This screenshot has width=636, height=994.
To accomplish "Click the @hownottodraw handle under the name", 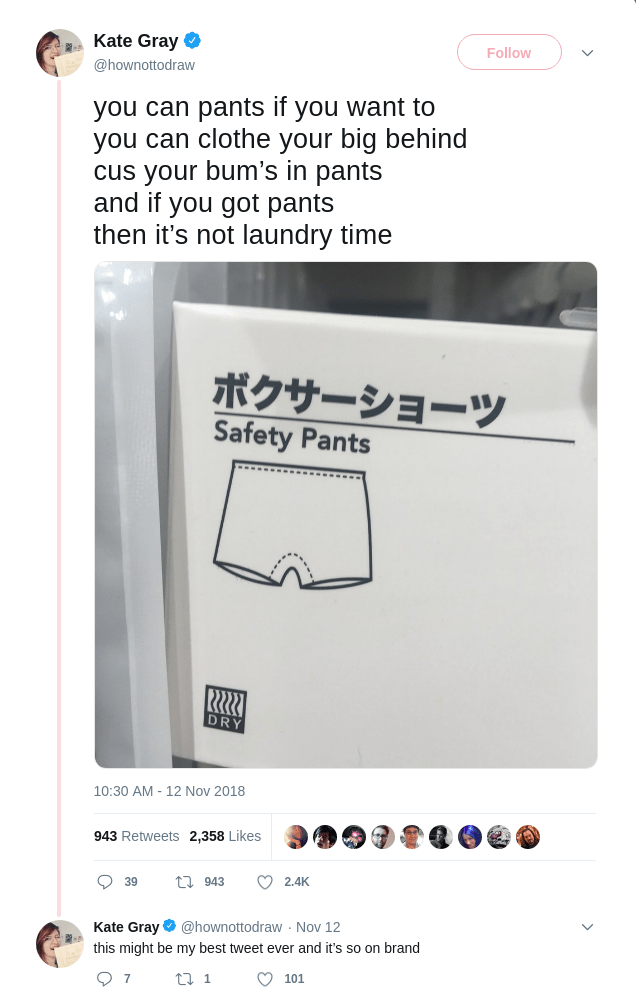I will click(x=144, y=65).
